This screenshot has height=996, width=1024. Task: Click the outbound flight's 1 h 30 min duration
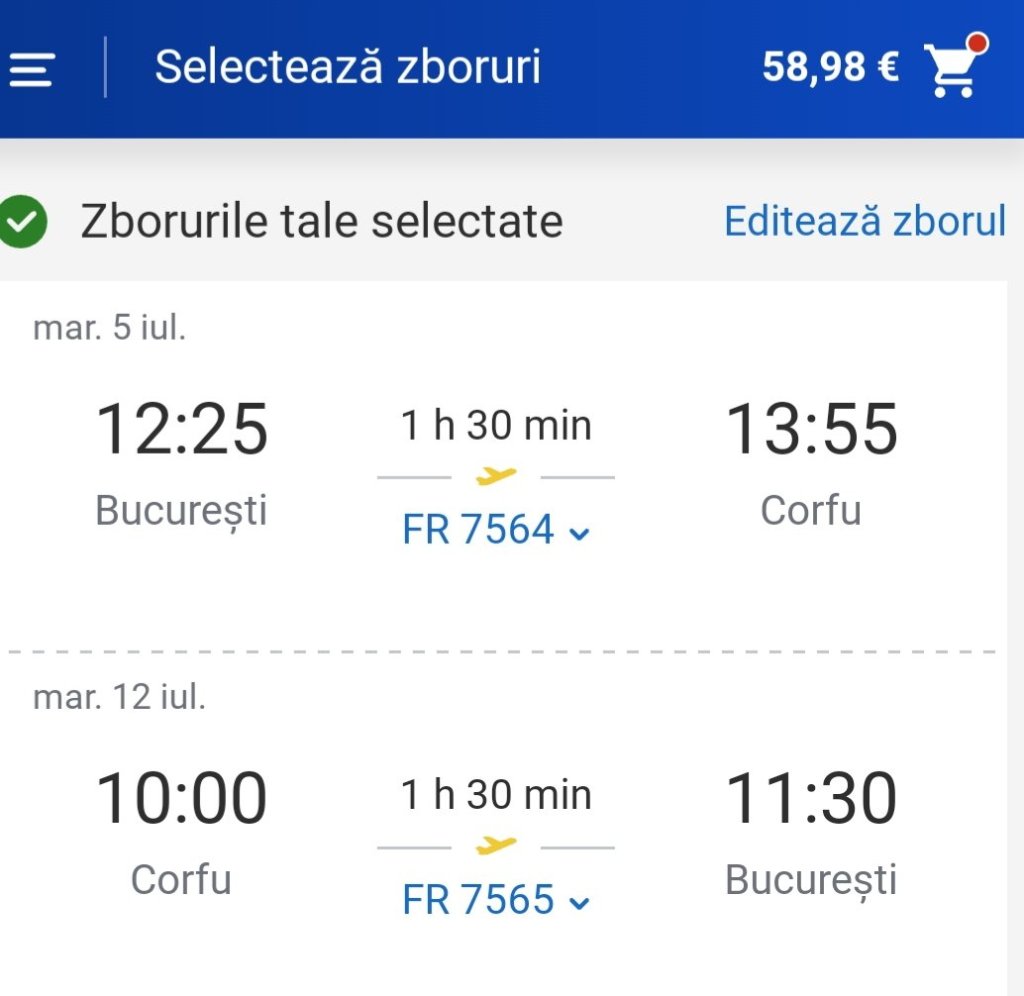click(x=496, y=426)
